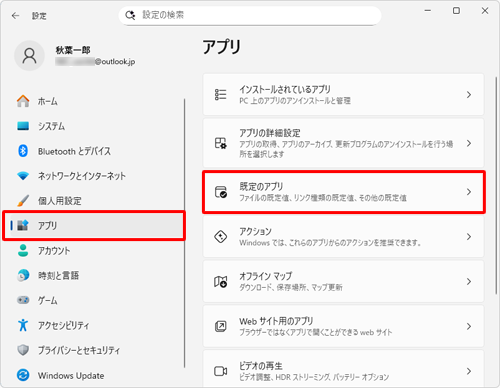Click the オフライン マップ map icon
This screenshot has height=388, width=500.
point(221,282)
